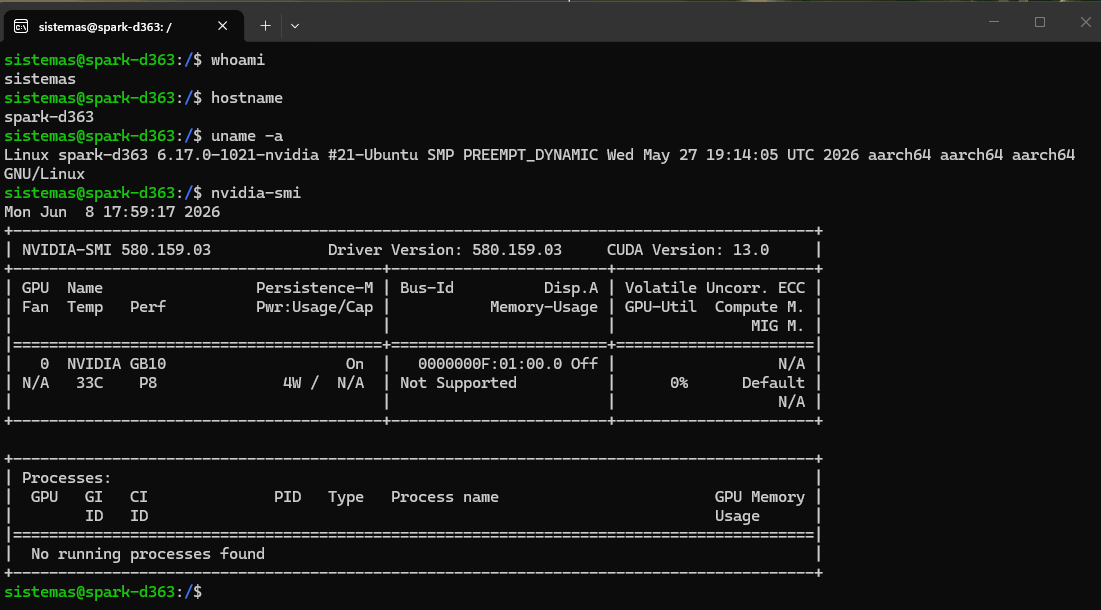Close the terminal window
The image size is (1101, 610).
[1086, 22]
